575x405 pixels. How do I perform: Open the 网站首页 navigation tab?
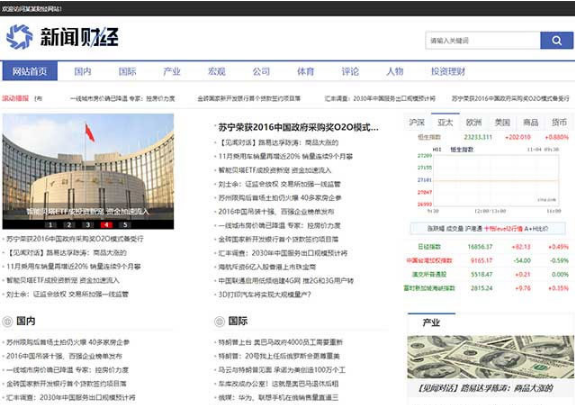click(x=30, y=71)
